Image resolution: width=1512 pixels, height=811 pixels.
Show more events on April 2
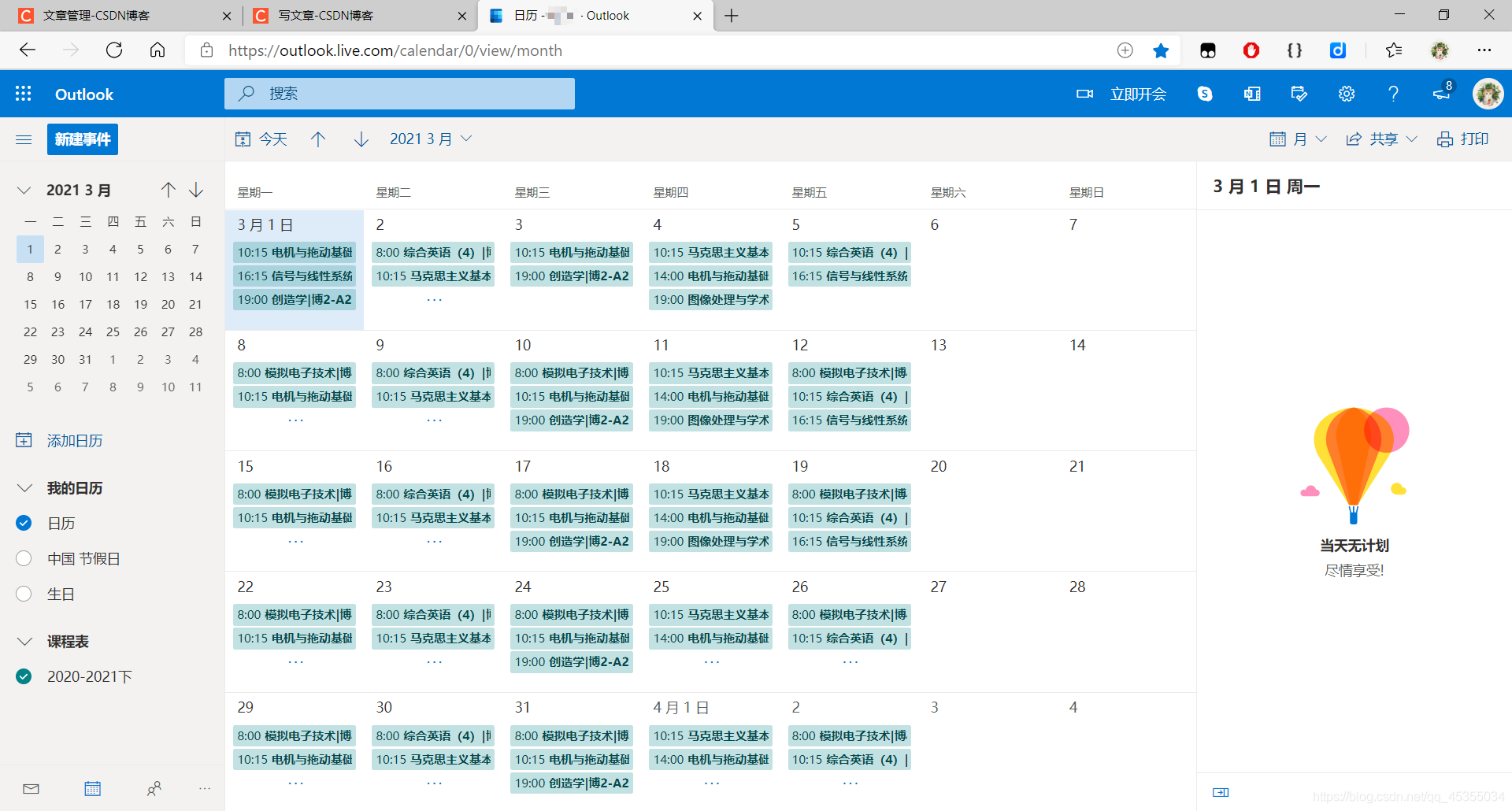pyautogui.click(x=850, y=783)
